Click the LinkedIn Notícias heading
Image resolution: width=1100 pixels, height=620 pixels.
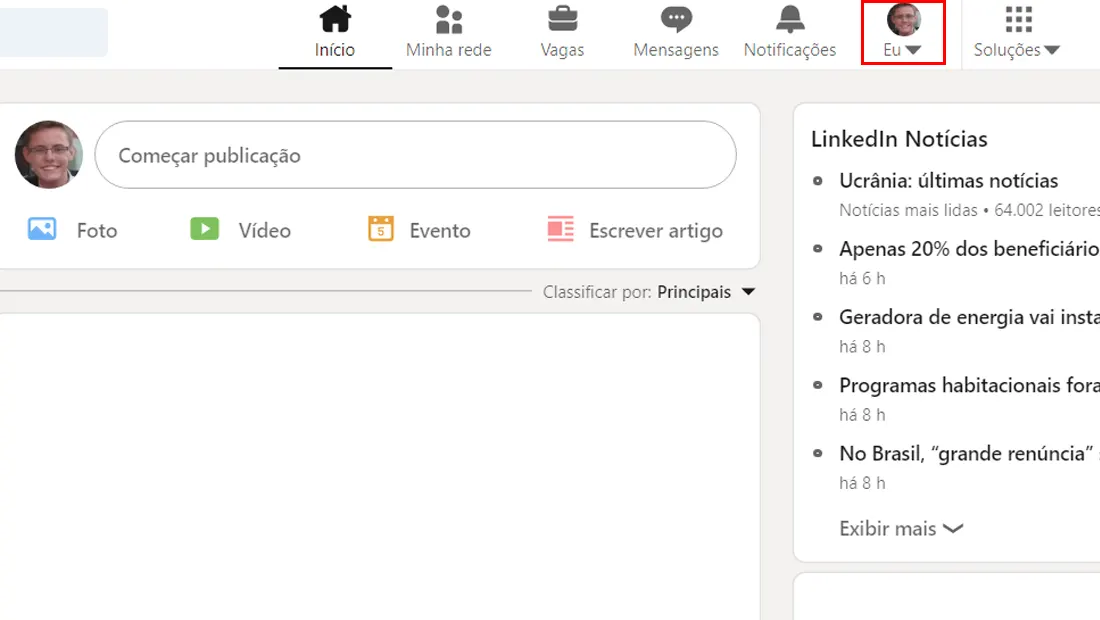point(899,139)
